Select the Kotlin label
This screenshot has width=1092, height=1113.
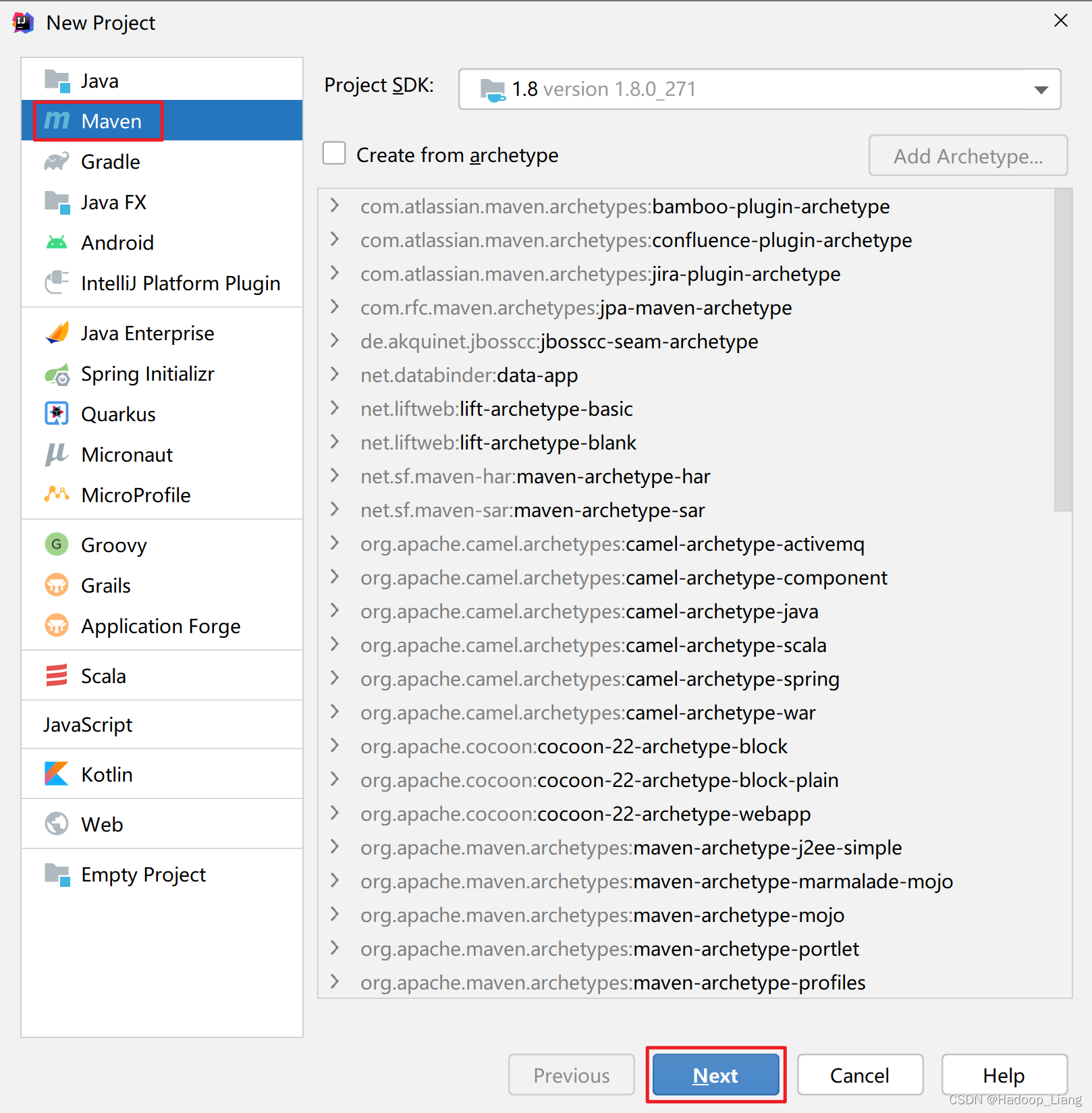[x=107, y=774]
